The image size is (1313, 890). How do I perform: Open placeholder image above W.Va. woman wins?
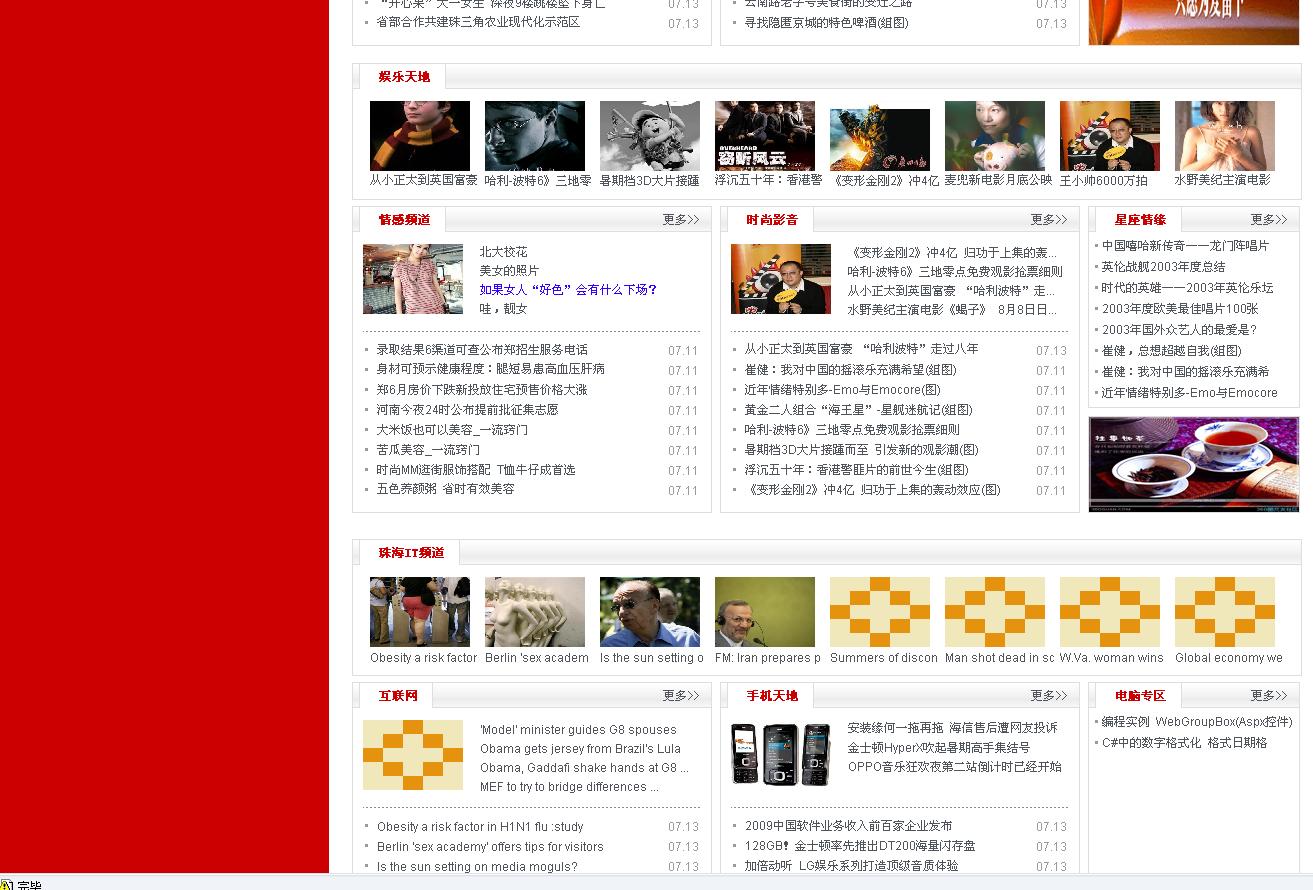pyautogui.click(x=1110, y=612)
